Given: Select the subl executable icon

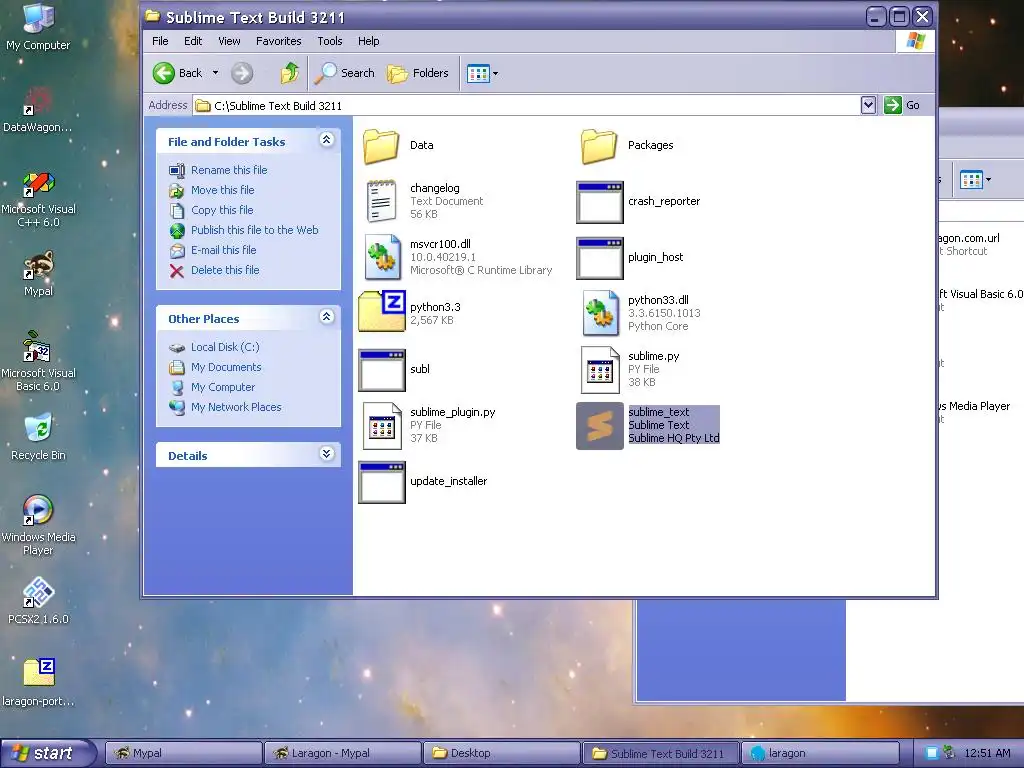Looking at the screenshot, I should pyautogui.click(x=382, y=370).
